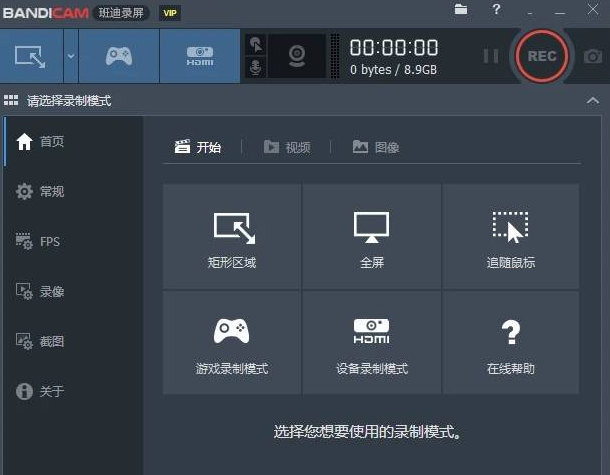The width and height of the screenshot is (610, 475).
Task: Choose the 游戏录制模式 tile
Action: coord(232,342)
